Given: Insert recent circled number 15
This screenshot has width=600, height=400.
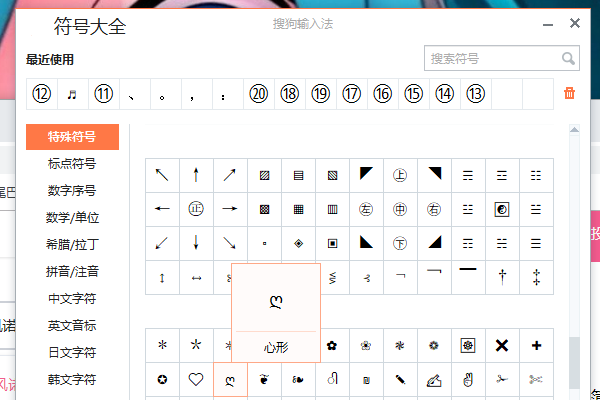Looking at the screenshot, I should [414, 94].
